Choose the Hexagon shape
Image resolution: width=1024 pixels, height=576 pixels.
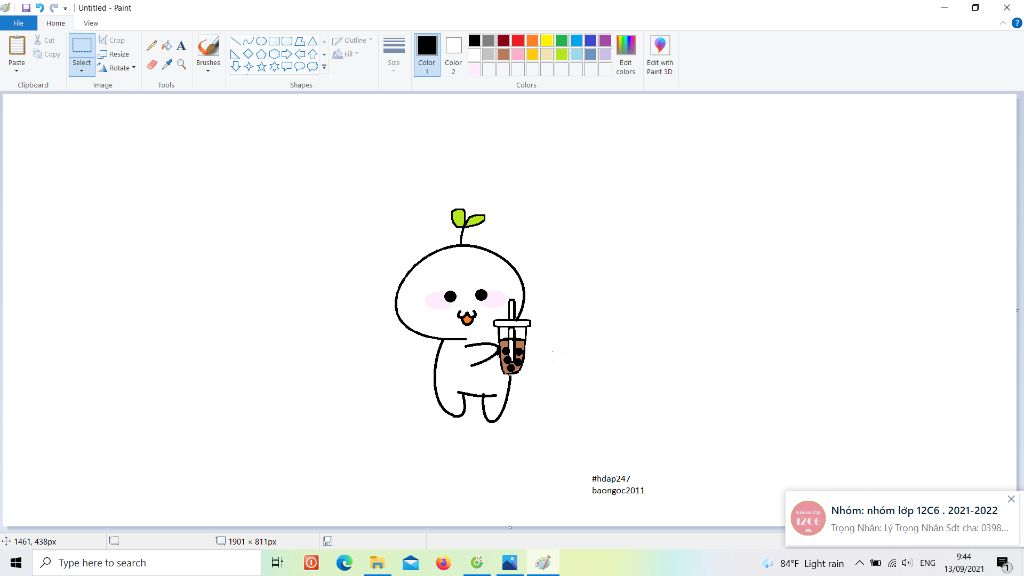click(274, 54)
